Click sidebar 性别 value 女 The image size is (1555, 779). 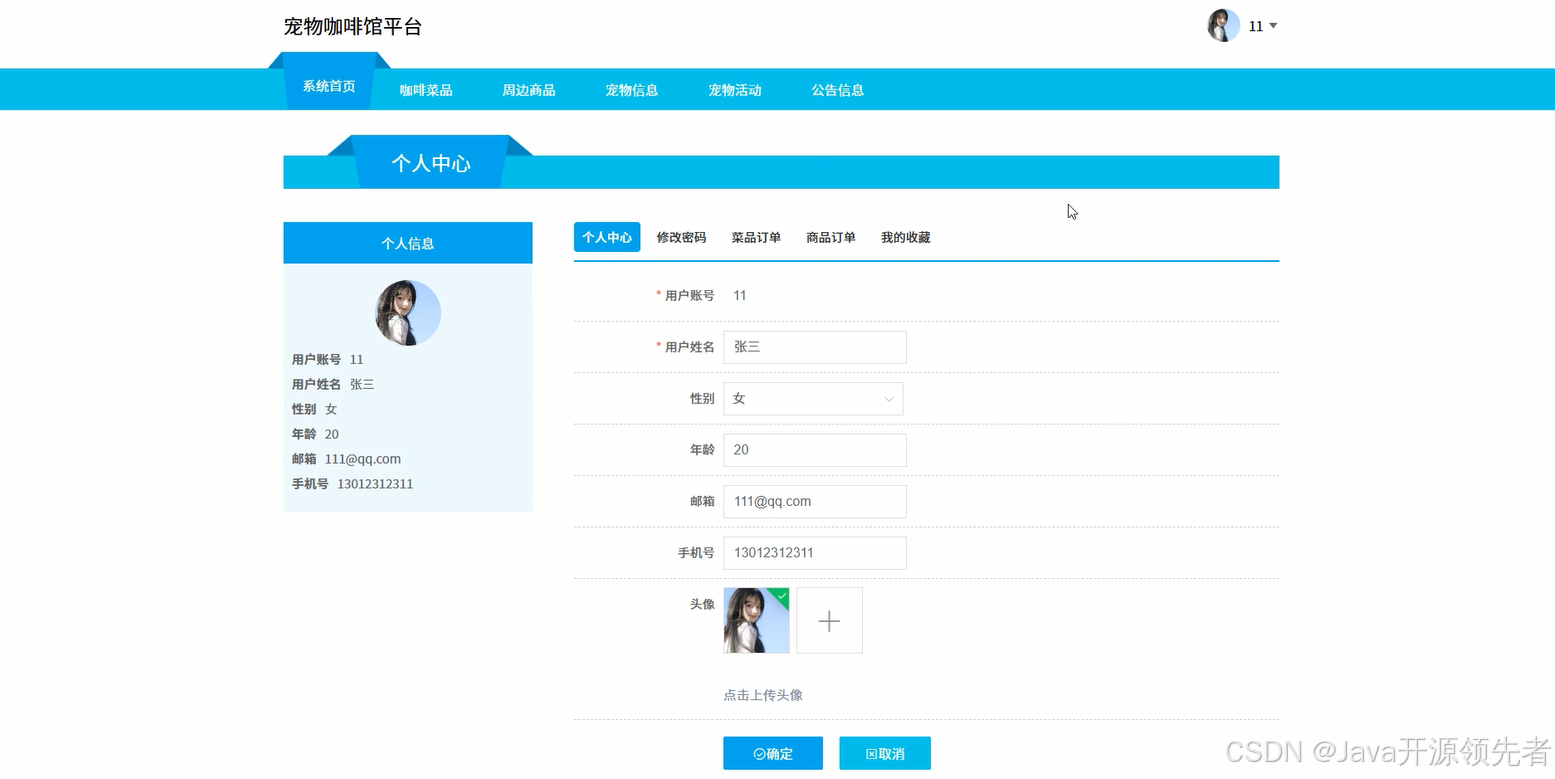(x=331, y=409)
